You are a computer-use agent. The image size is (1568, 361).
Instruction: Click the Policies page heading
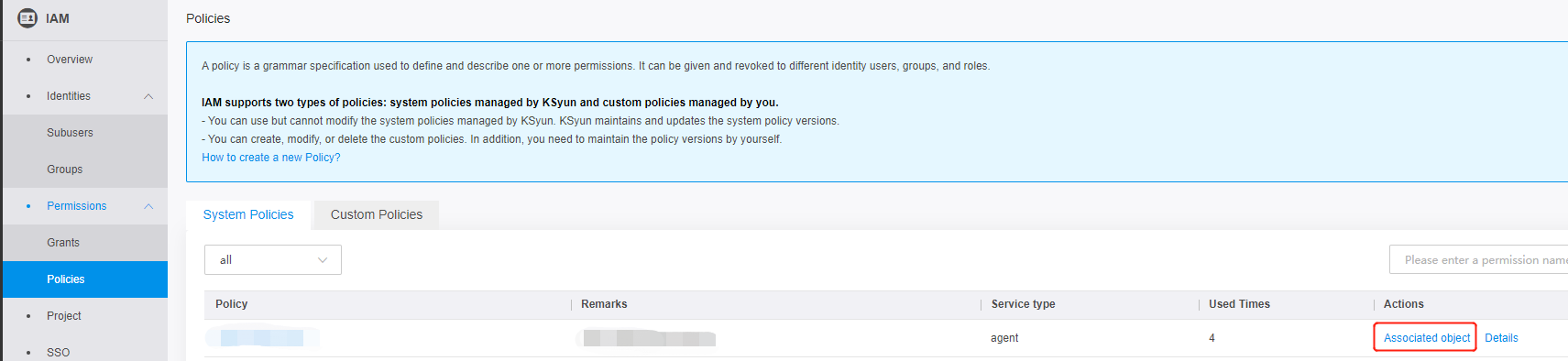tap(208, 18)
